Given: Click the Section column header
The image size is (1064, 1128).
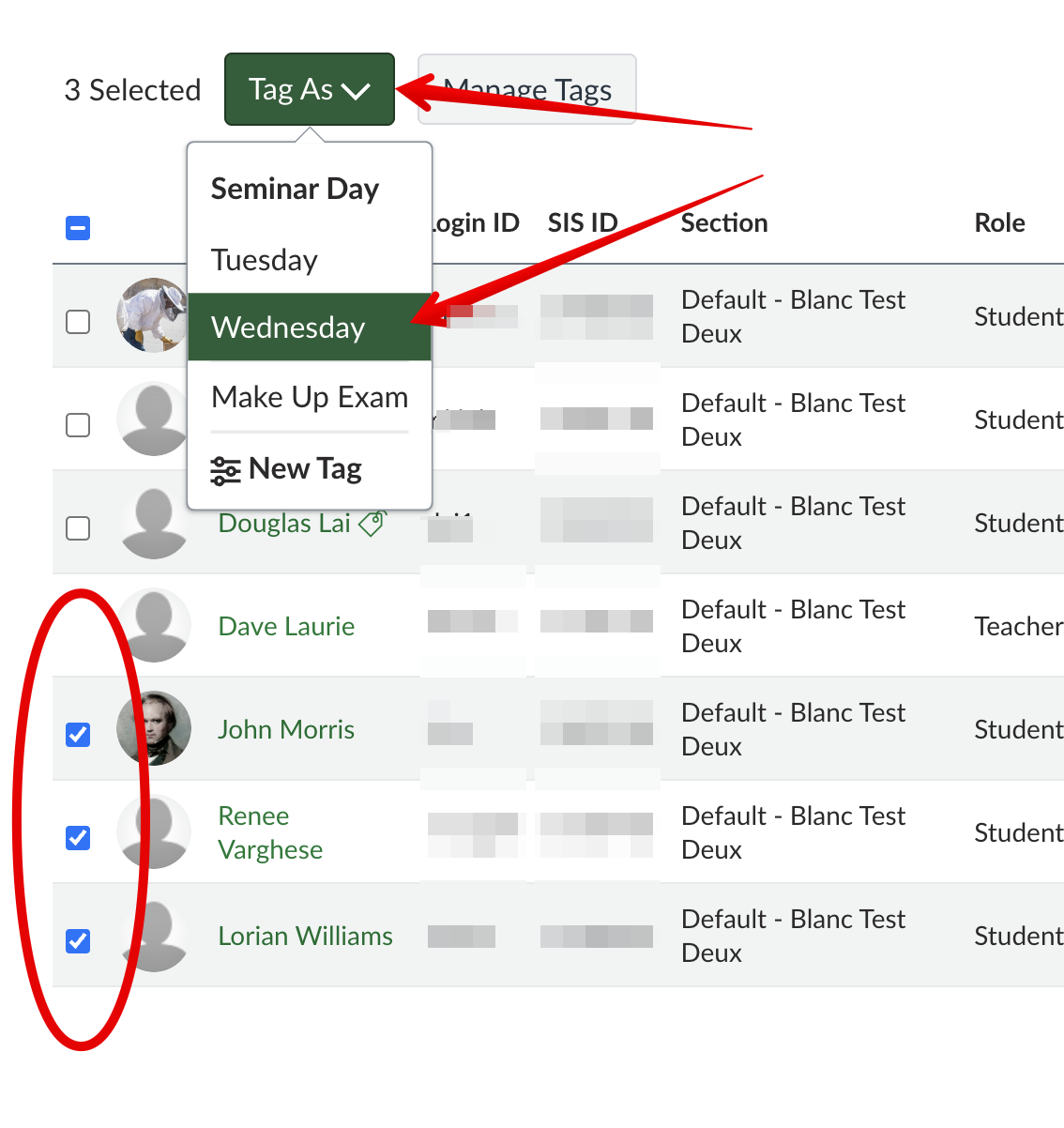Looking at the screenshot, I should tap(723, 223).
